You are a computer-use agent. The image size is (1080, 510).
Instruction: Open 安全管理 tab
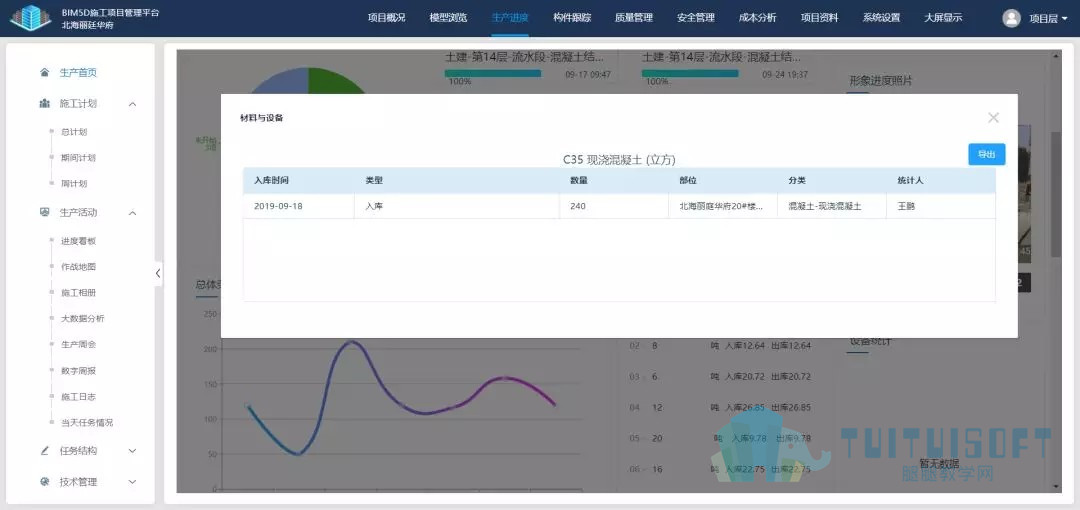[x=696, y=18]
